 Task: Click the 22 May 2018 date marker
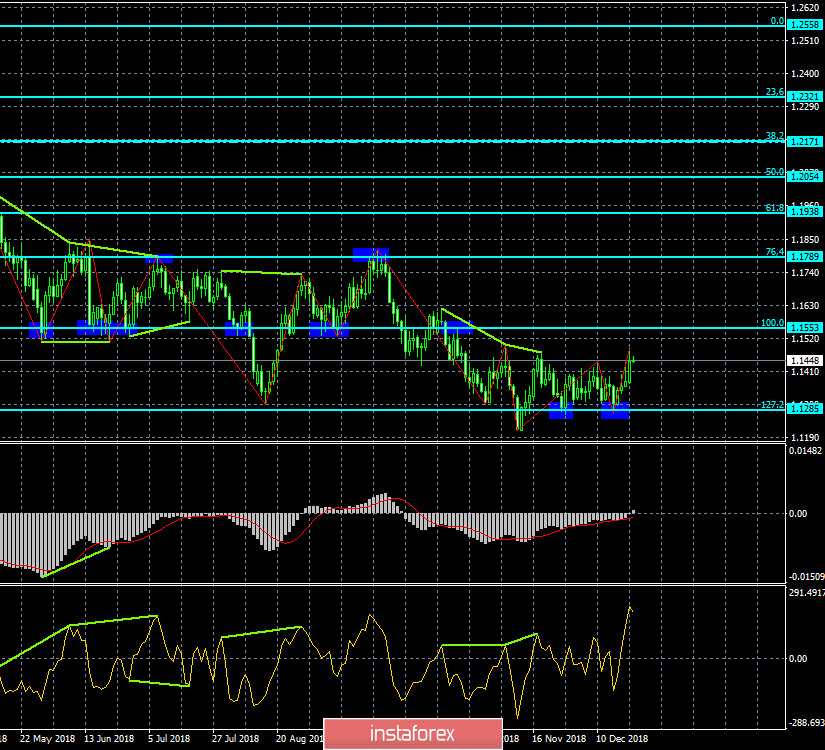coord(48,739)
